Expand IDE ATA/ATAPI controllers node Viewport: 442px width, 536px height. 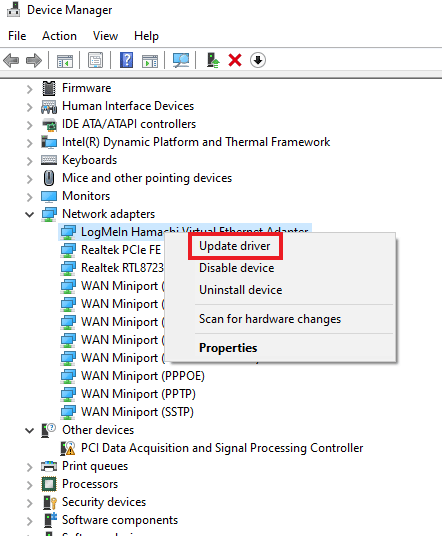pyautogui.click(x=30, y=125)
